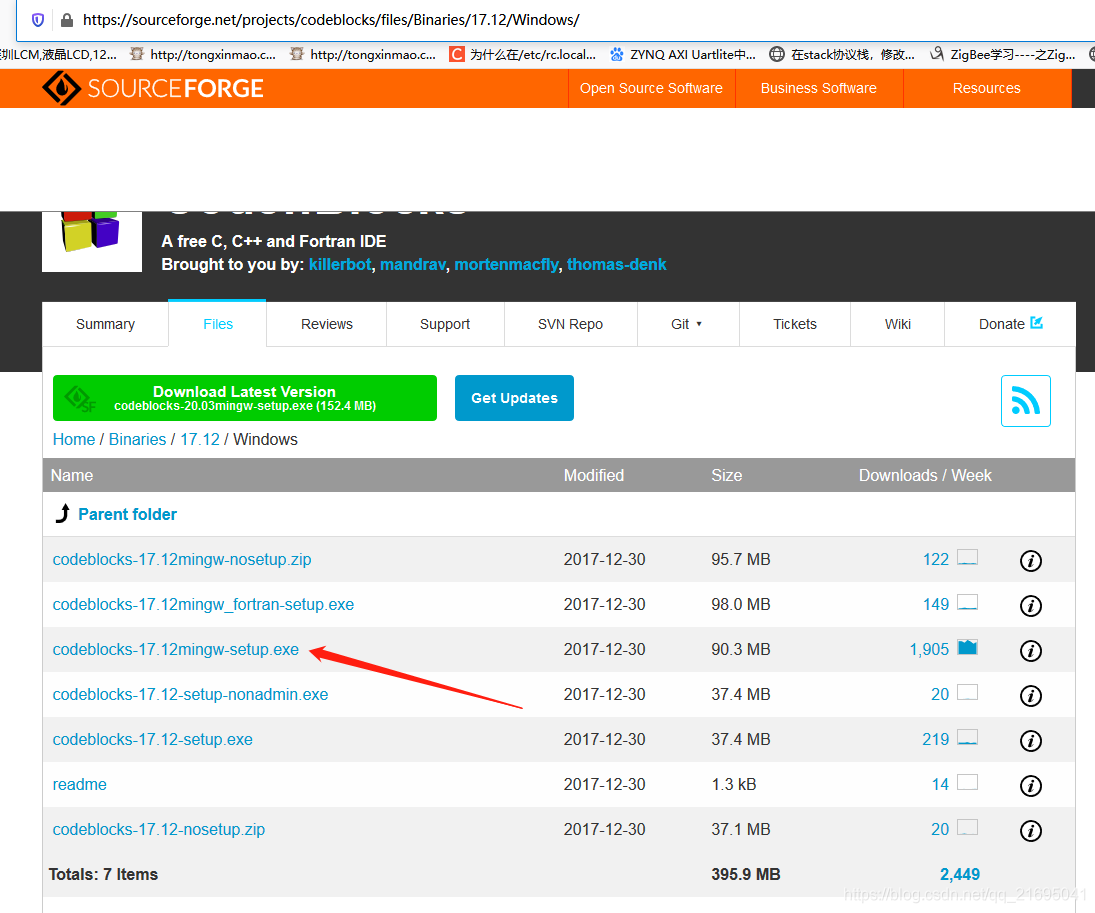The width and height of the screenshot is (1095, 913).
Task: Click Download Latest Version button
Action: [245, 398]
